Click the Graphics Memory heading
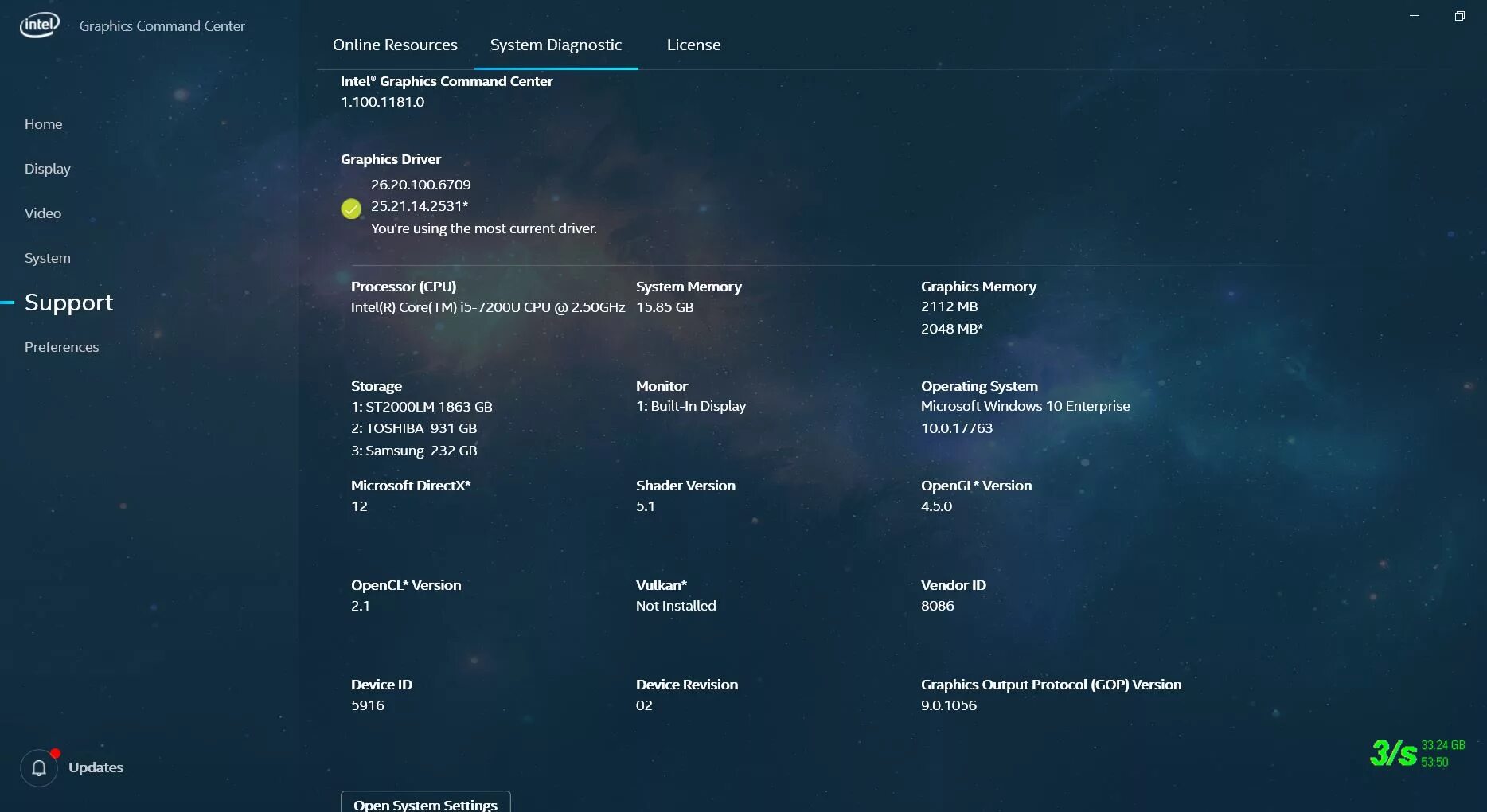This screenshot has width=1487, height=812. [x=978, y=287]
